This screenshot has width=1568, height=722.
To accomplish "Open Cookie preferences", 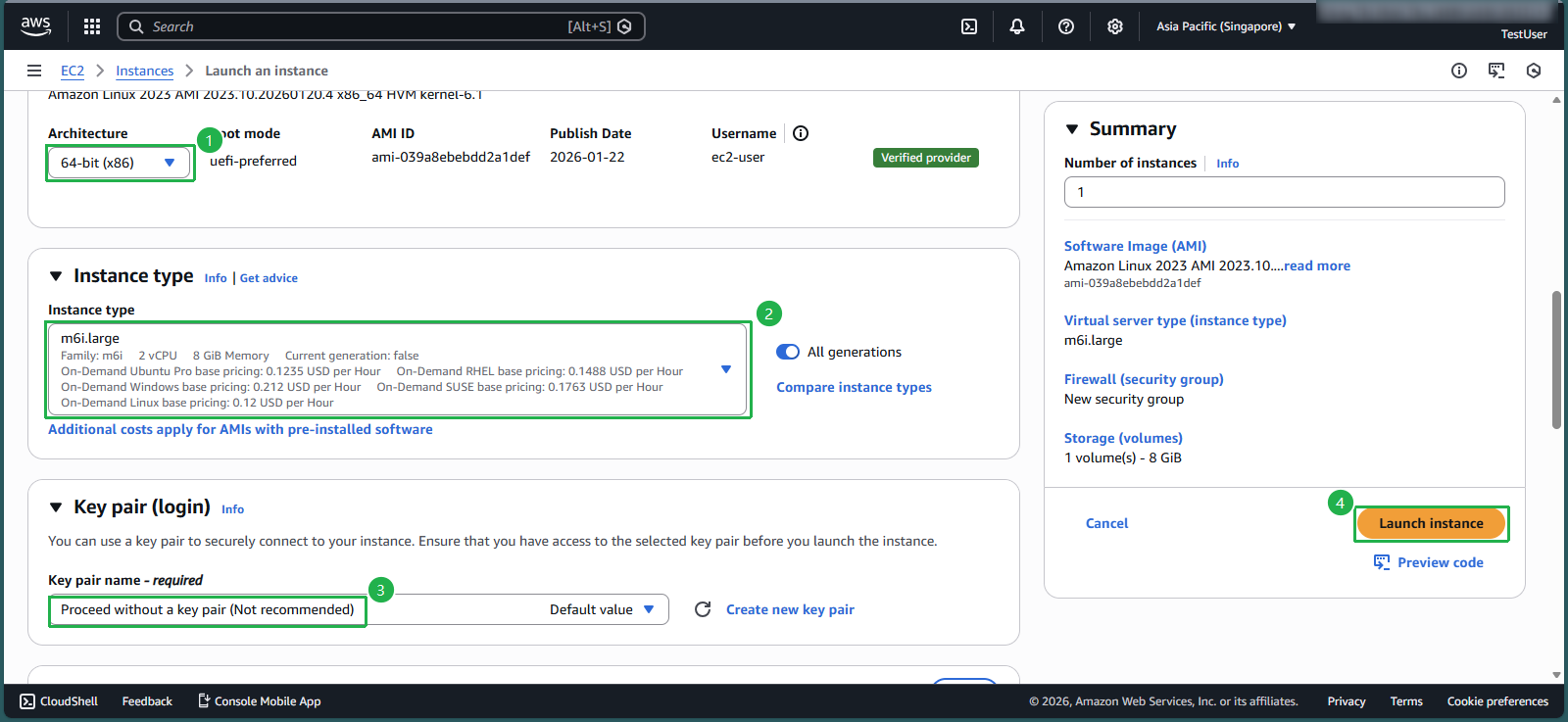I will (1497, 701).
